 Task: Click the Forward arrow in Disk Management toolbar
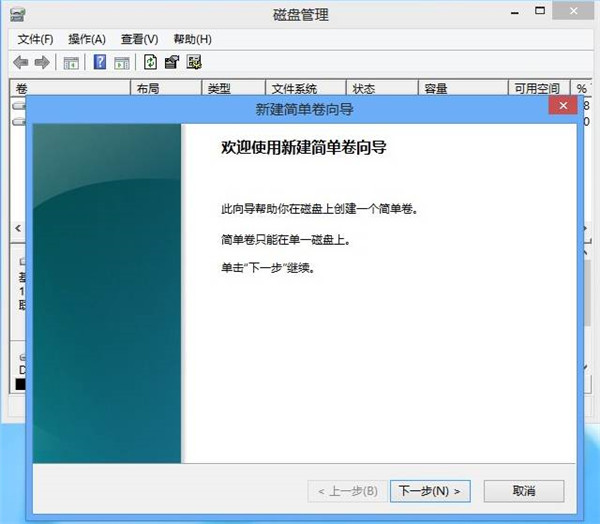click(42, 62)
